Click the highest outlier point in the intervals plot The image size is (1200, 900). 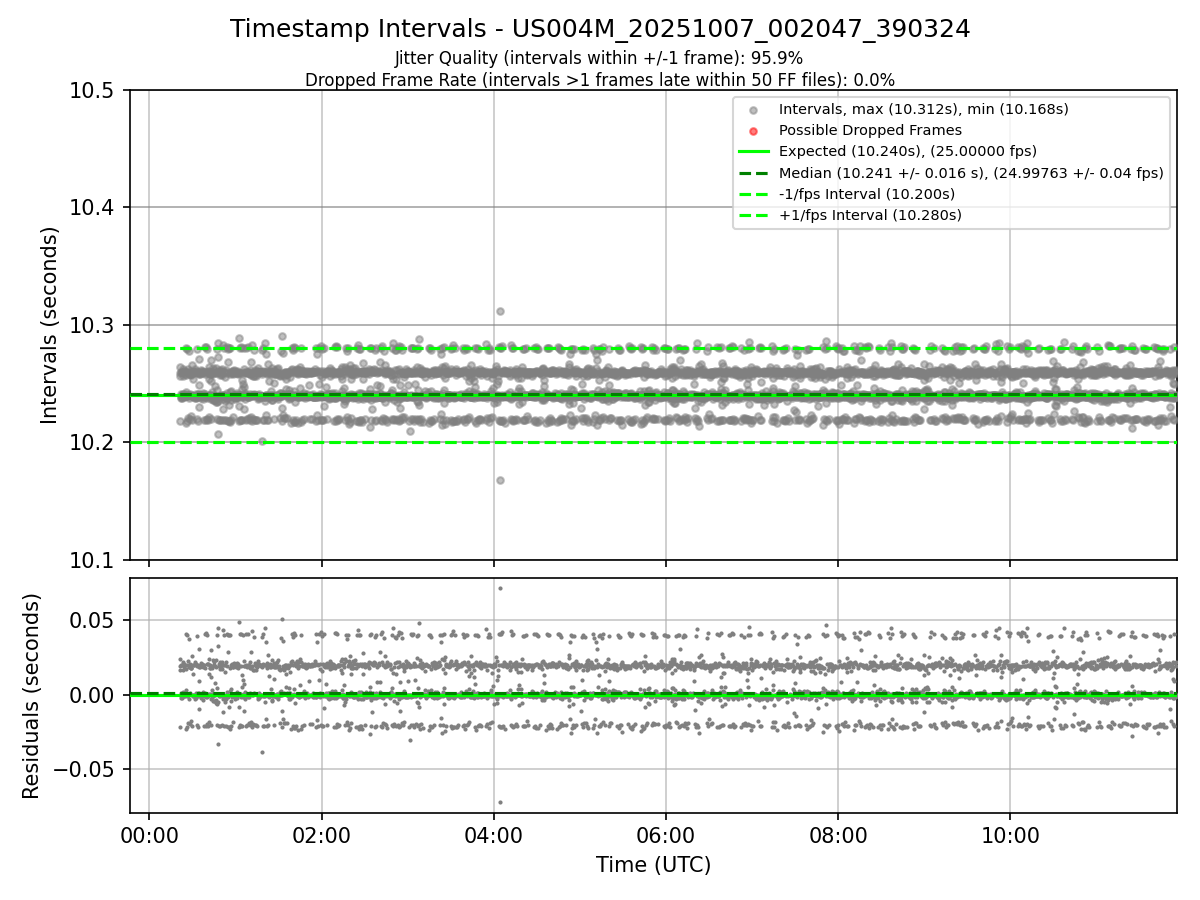[500, 311]
